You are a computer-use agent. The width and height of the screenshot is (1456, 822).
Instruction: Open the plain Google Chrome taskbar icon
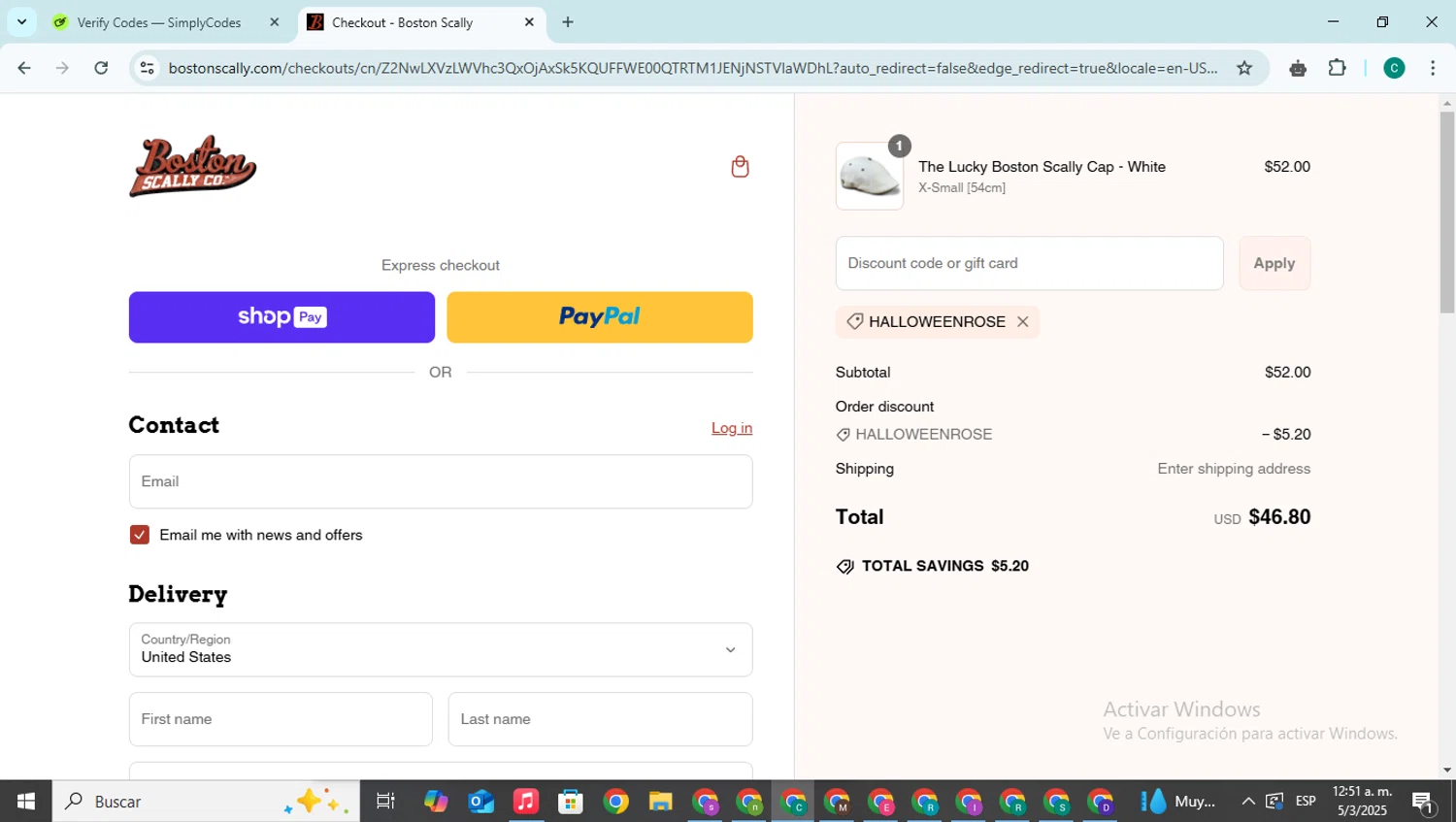pos(615,802)
